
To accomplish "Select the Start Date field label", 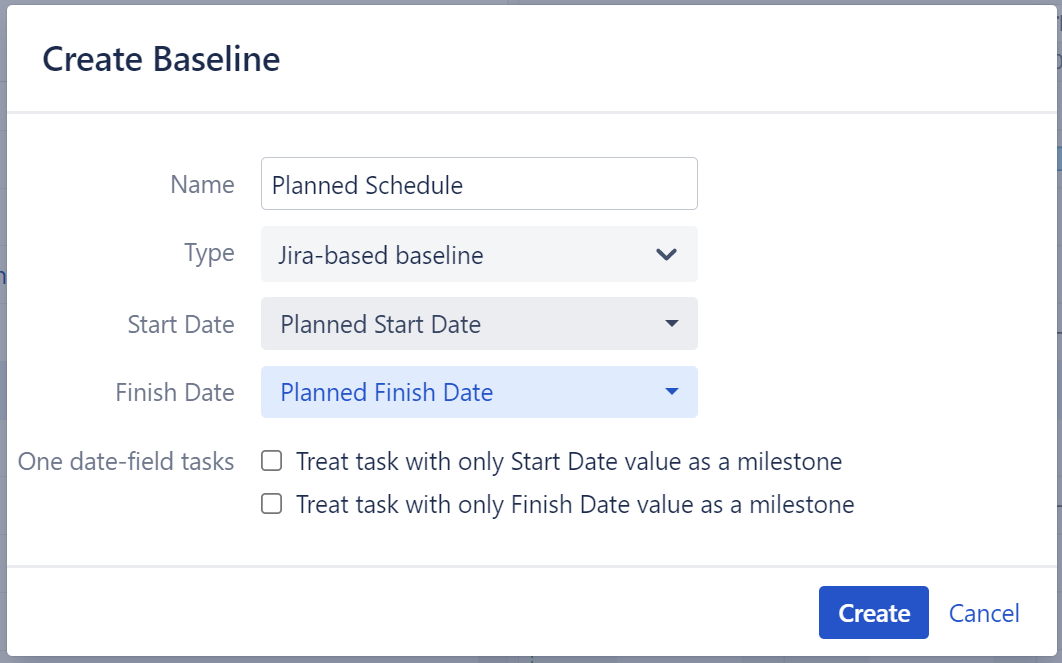I will [181, 324].
